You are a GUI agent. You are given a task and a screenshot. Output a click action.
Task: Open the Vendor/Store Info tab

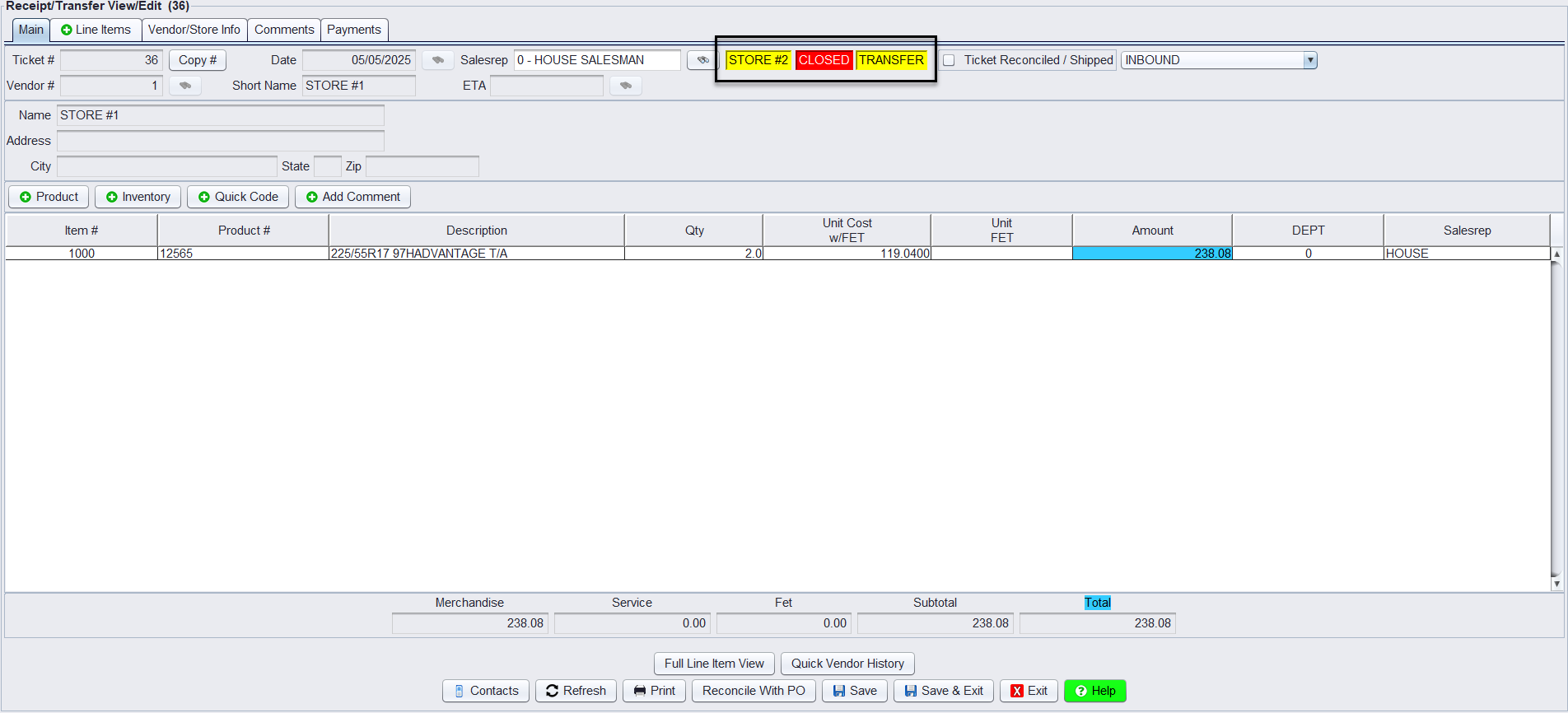(x=194, y=30)
